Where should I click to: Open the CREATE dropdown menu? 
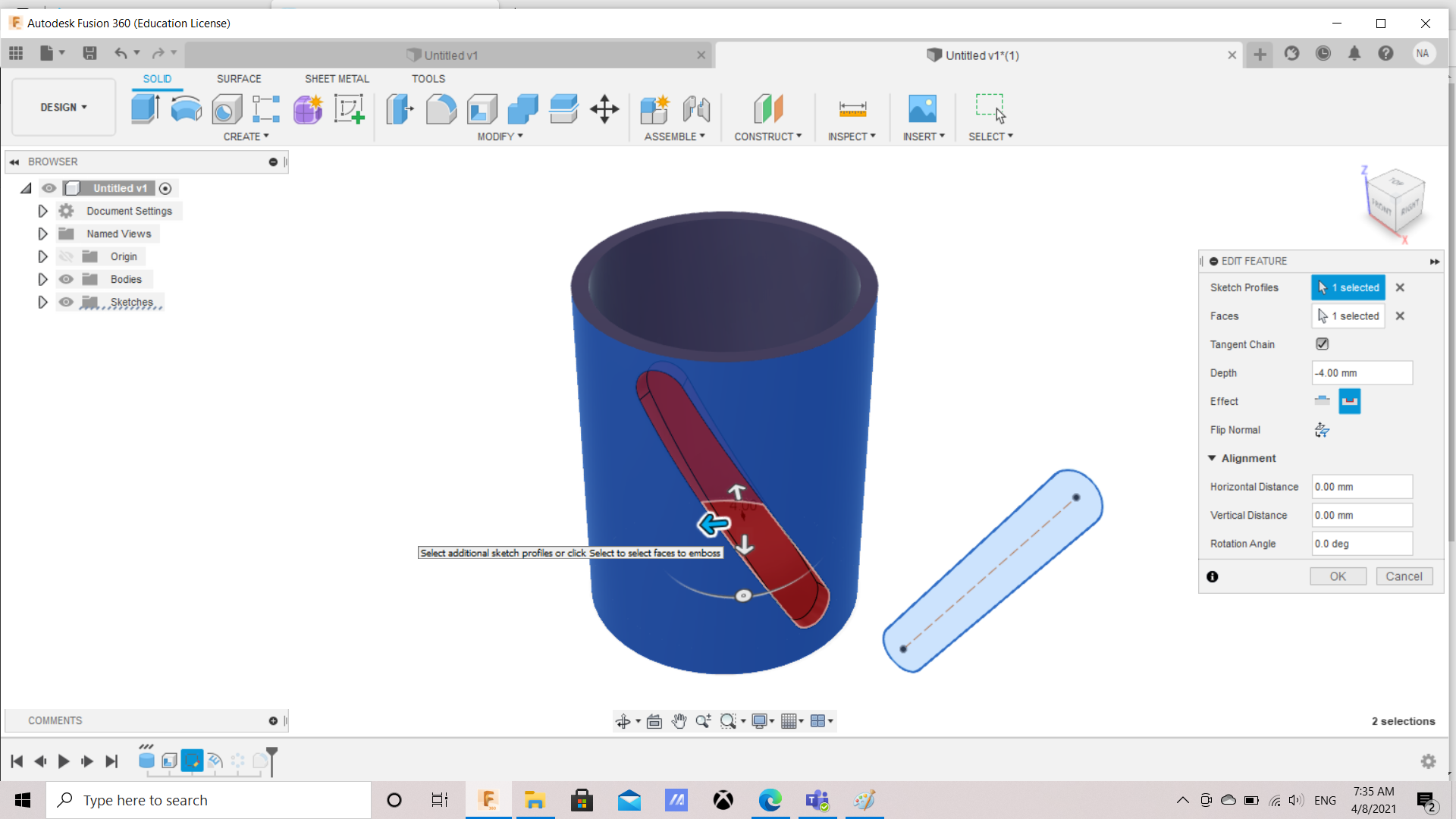(x=246, y=136)
